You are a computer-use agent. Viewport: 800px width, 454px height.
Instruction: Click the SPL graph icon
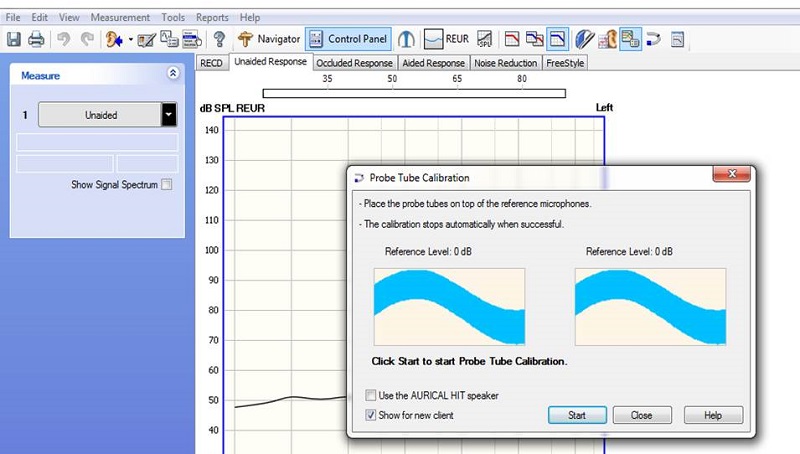[485, 39]
